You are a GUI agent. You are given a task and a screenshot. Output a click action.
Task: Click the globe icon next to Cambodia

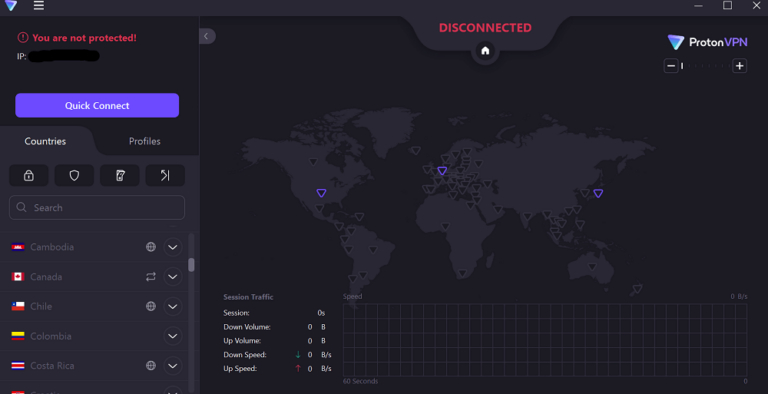(x=151, y=247)
